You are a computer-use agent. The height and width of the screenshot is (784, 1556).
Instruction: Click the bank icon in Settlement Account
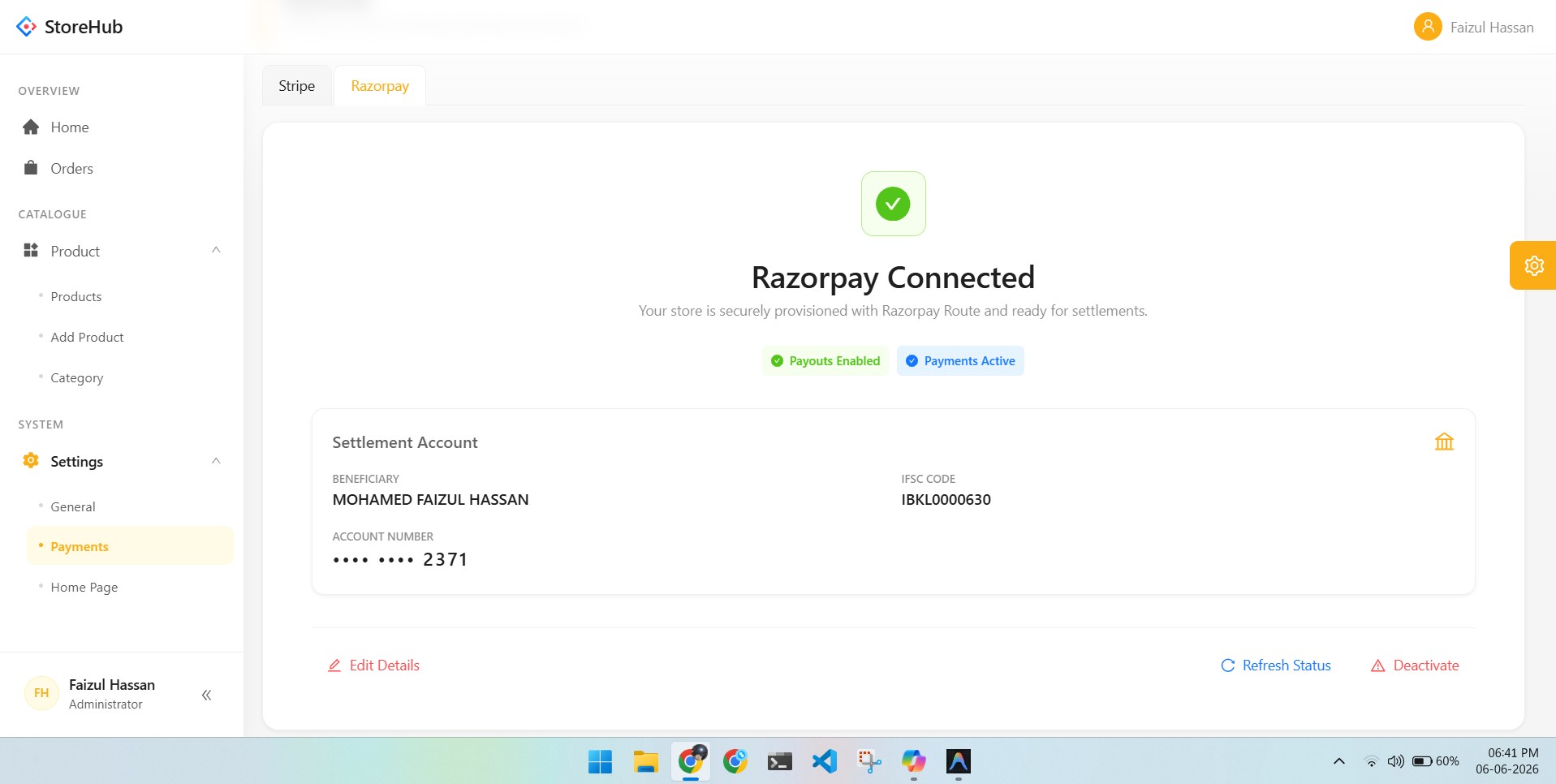(x=1444, y=442)
